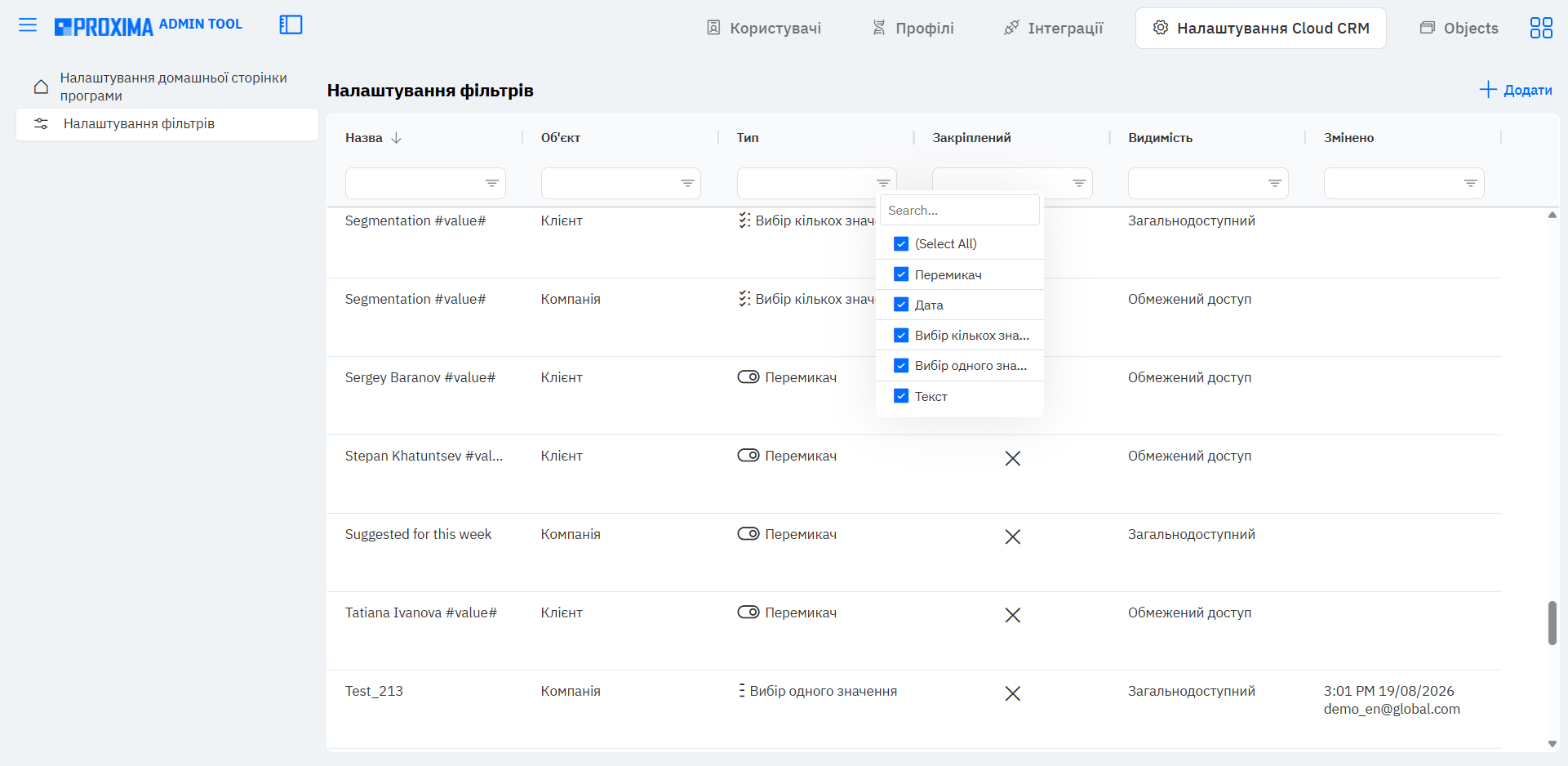Screen dimensions: 1568x766
Task: Sort by the Закріплений column header
Action: point(971,138)
